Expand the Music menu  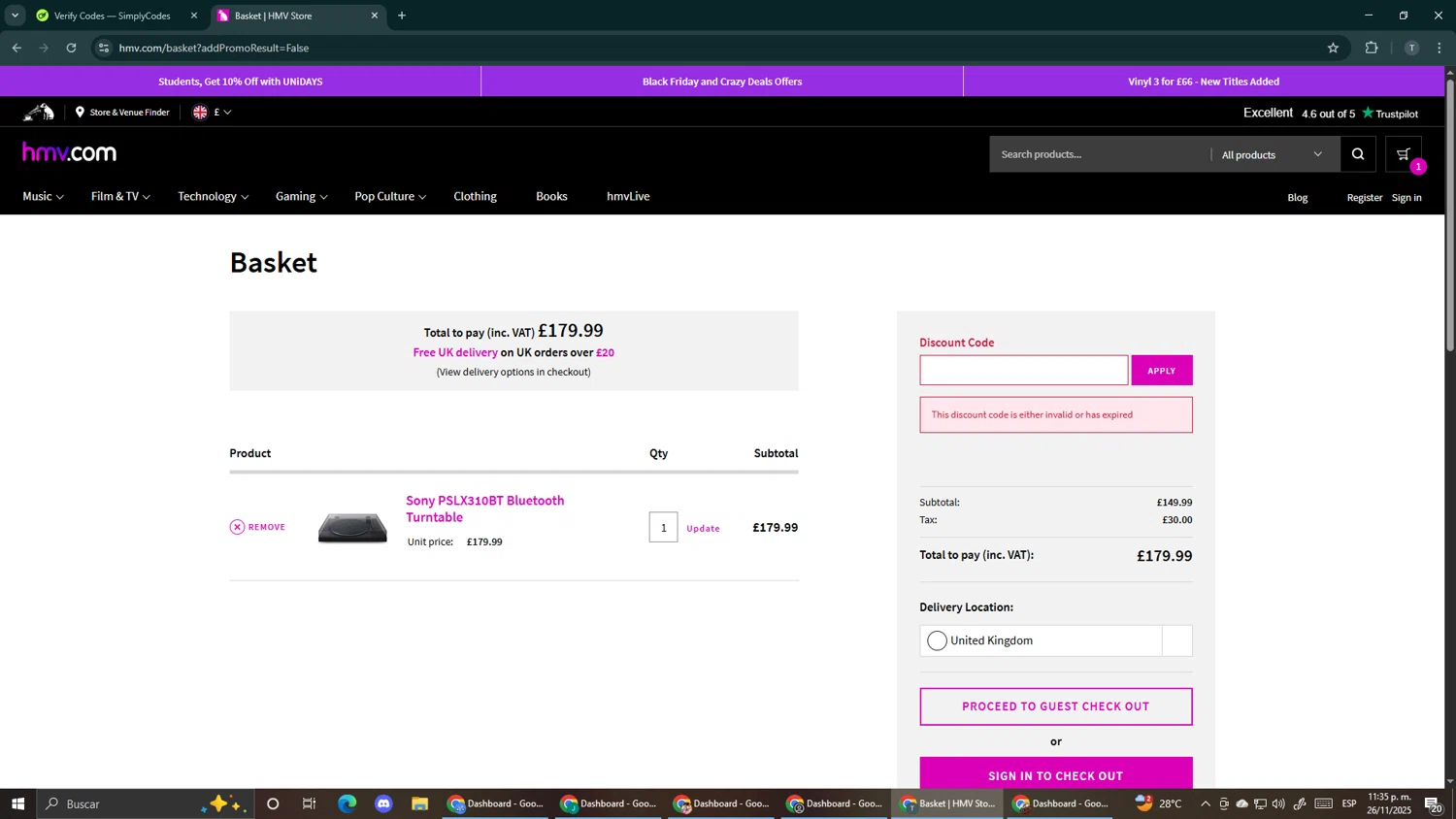point(43,196)
